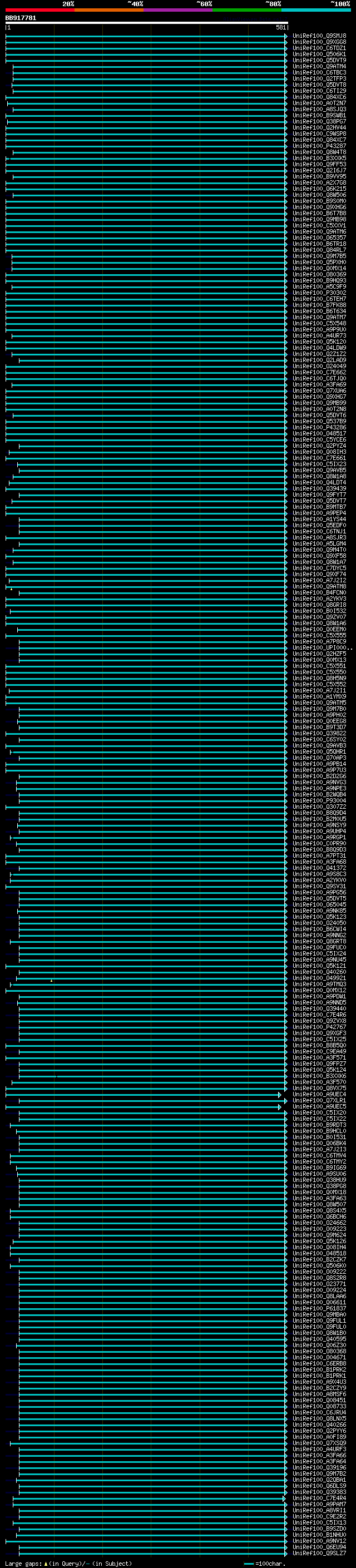Select hit label UniRef100_Q7XSQ9
Viewport: 356px width, 1568px height.
click(319, 1443)
